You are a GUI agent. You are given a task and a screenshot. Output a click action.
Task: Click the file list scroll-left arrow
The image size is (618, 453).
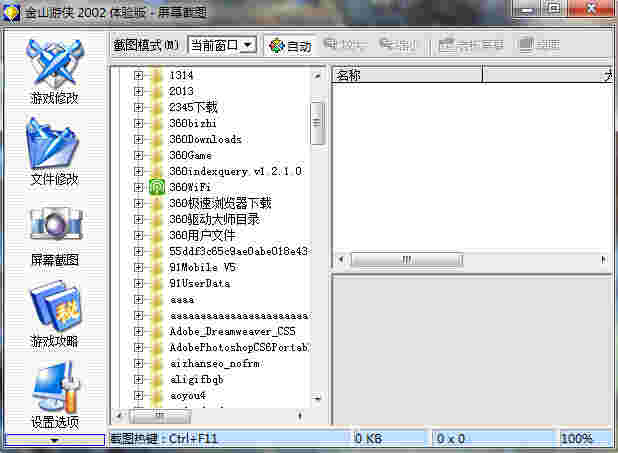[341, 259]
